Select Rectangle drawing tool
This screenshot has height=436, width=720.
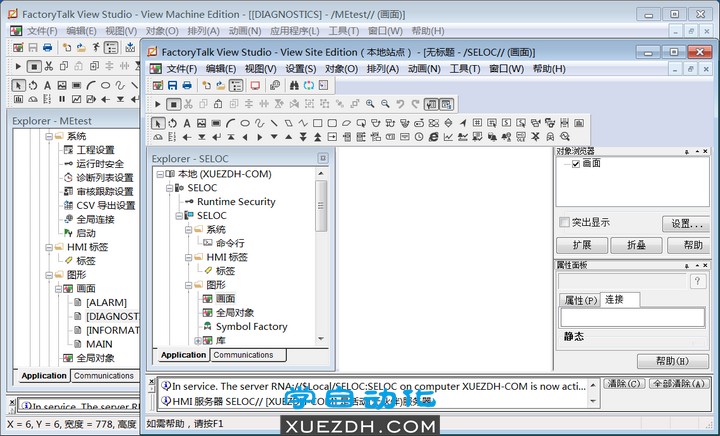coord(317,123)
